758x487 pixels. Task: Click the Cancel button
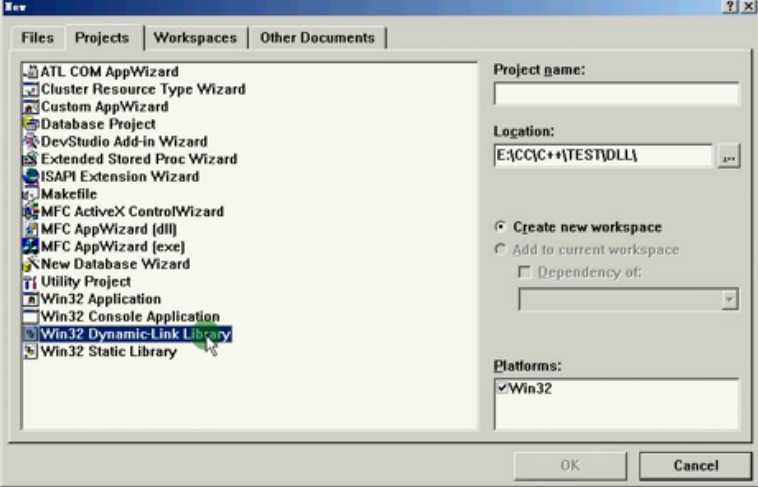click(x=696, y=466)
